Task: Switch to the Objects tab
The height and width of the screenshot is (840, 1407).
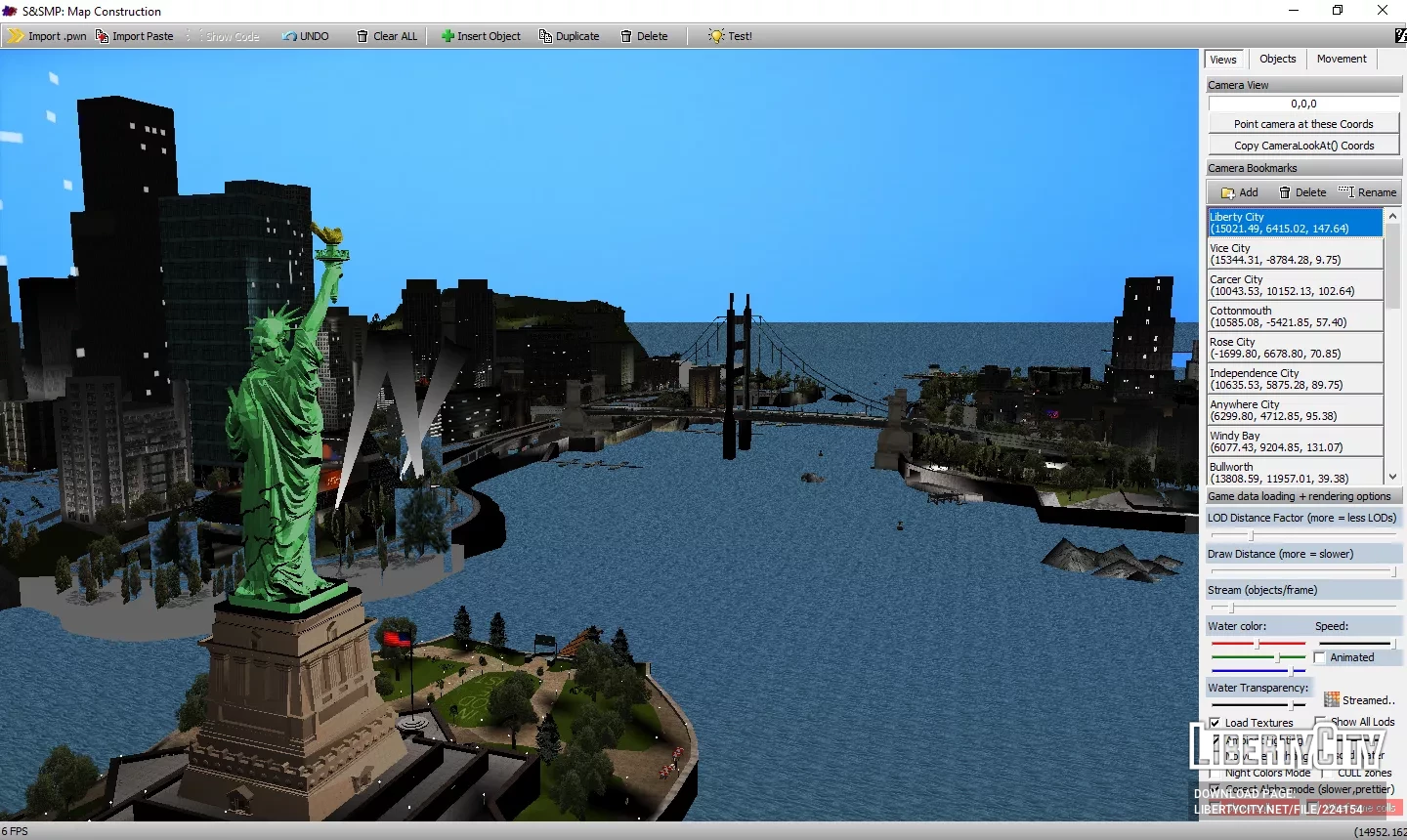Action: point(1277,59)
